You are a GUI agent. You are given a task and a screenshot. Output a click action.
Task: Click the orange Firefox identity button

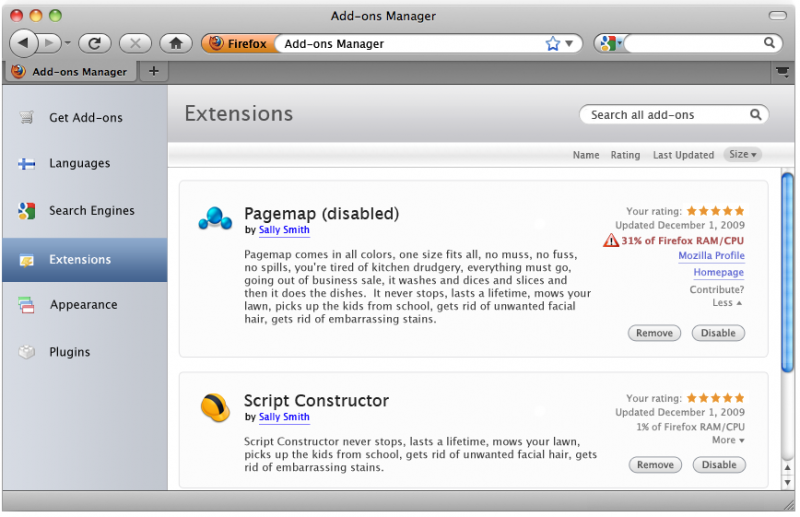point(239,43)
